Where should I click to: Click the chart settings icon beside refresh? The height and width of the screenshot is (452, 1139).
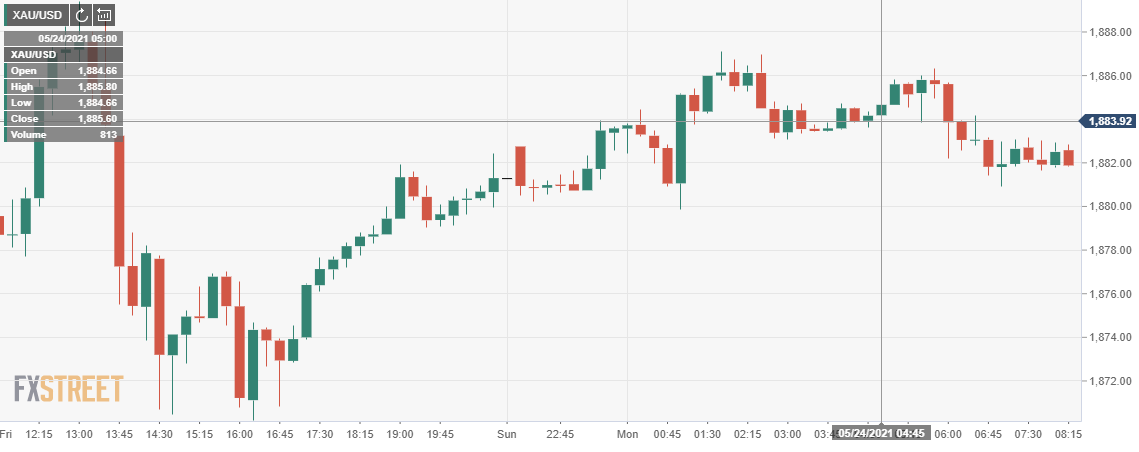(x=104, y=15)
